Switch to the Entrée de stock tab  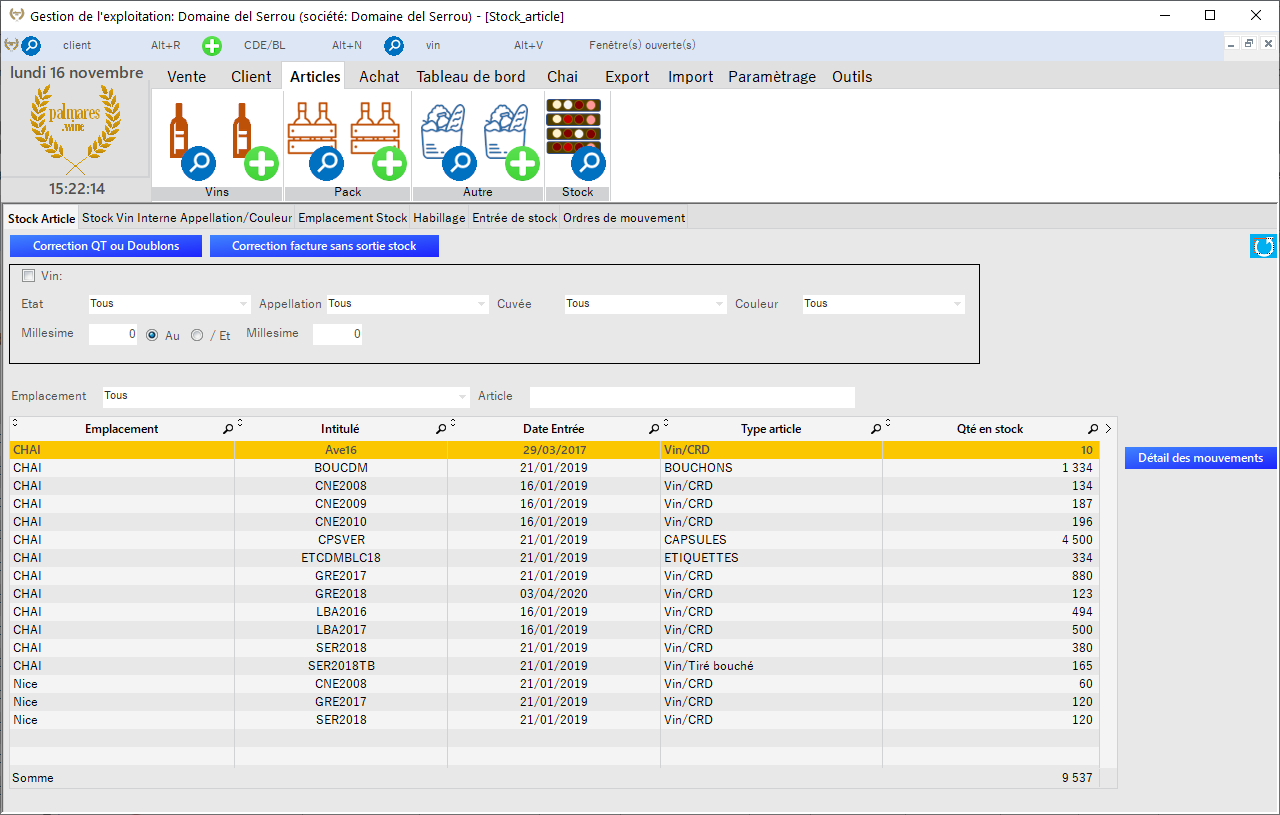514,218
